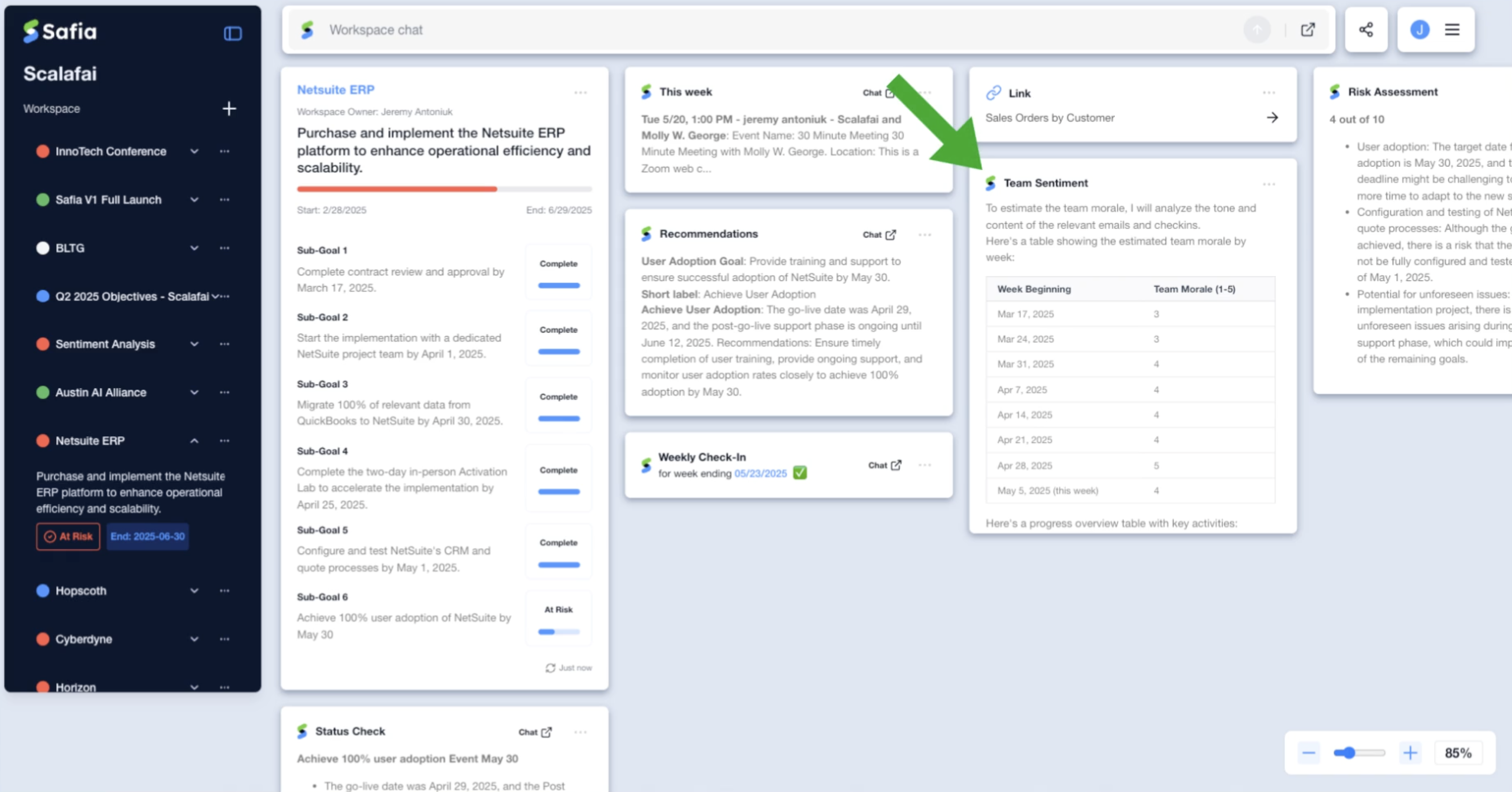Select Hopscoth in the workspace list
Viewport: 1512px width, 792px height.
[x=81, y=590]
